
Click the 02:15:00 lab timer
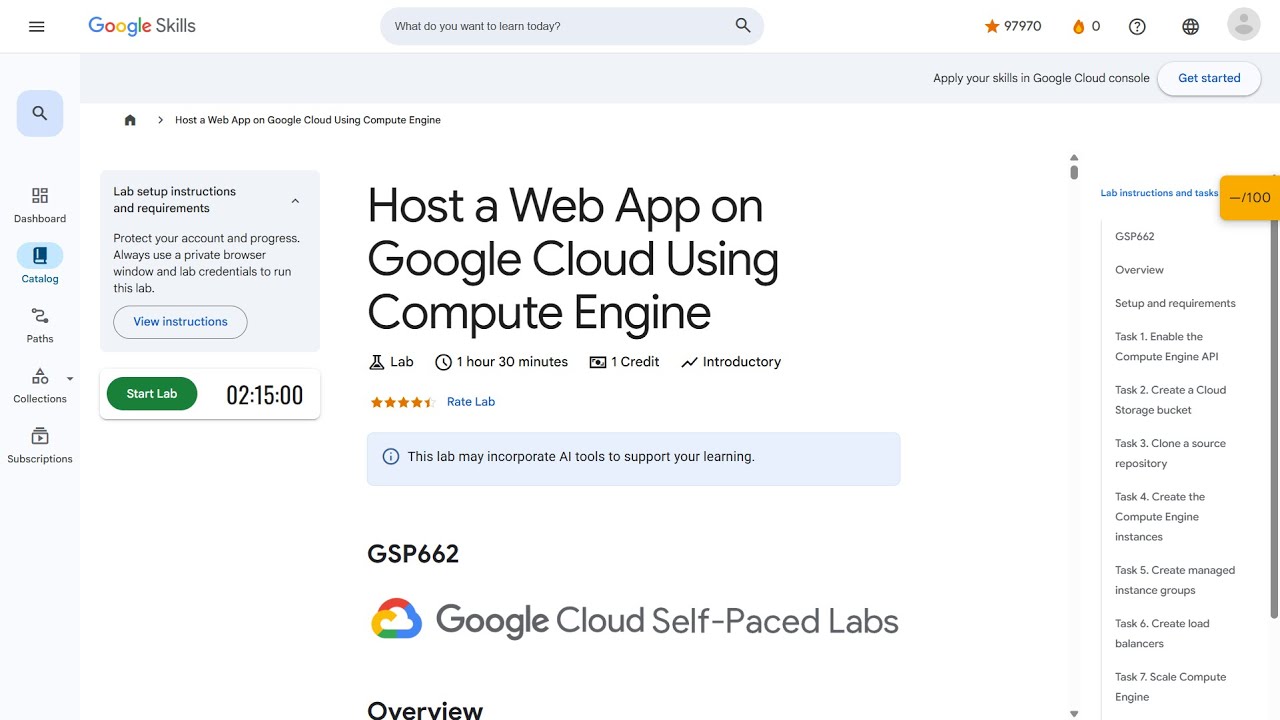(x=264, y=395)
